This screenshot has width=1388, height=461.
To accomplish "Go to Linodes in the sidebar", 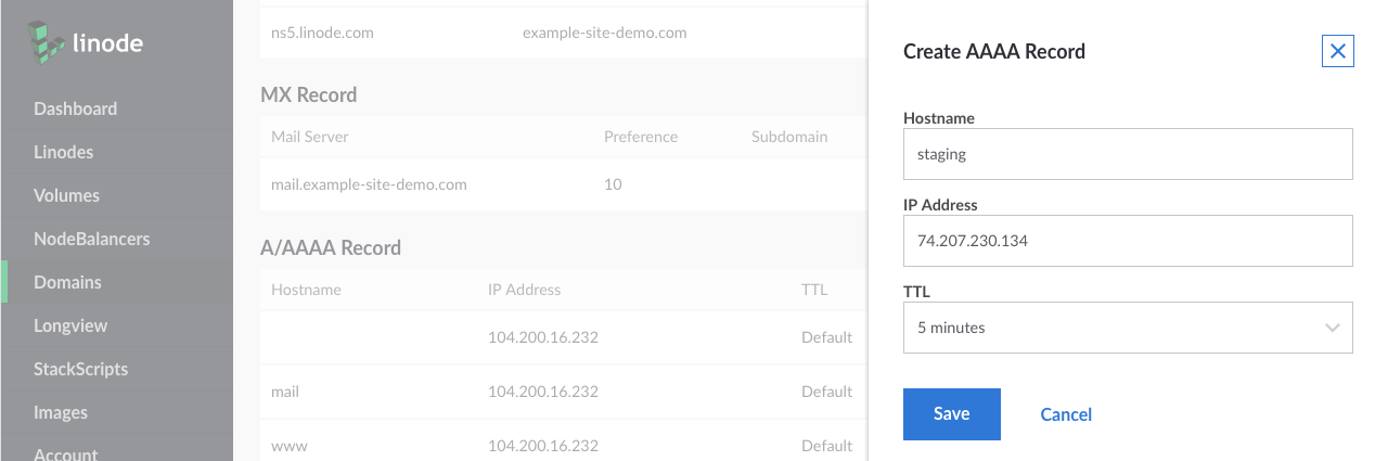I will [x=63, y=153].
